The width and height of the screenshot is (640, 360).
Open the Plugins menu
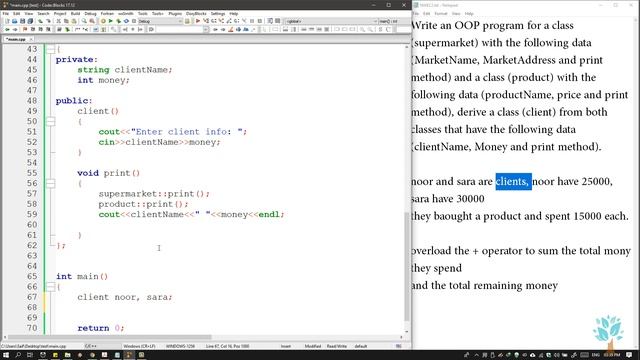(175, 13)
